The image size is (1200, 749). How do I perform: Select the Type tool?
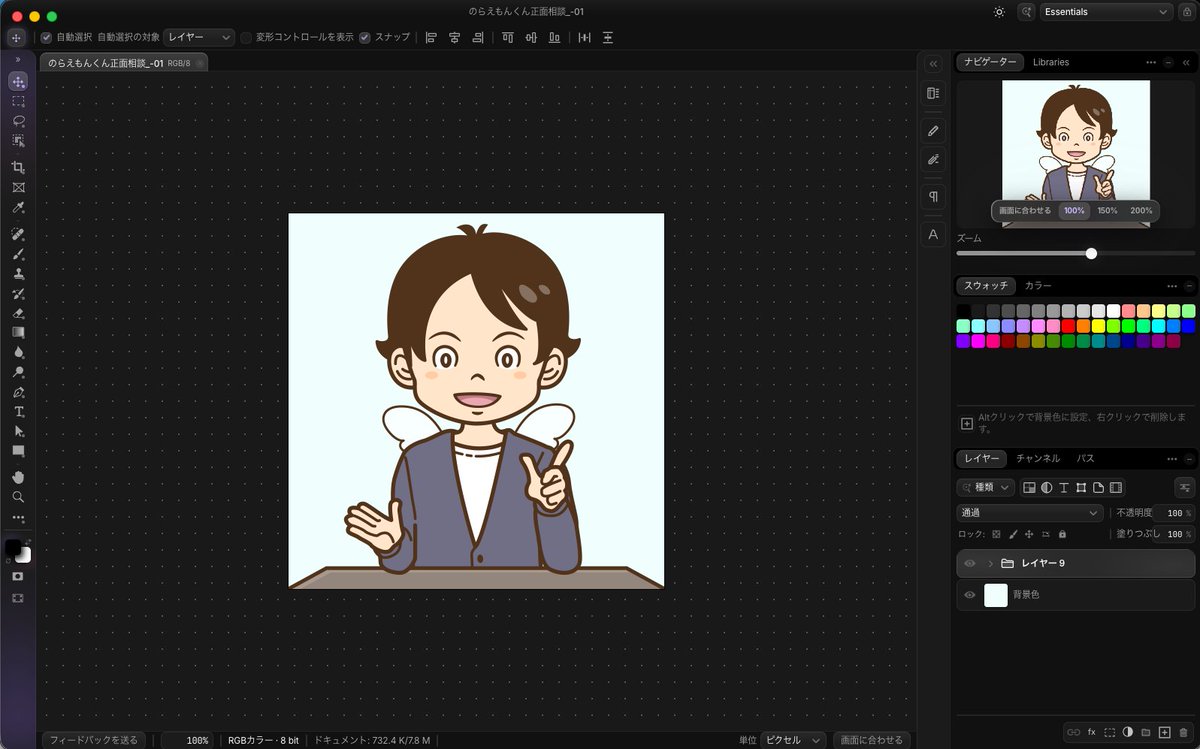click(x=18, y=412)
